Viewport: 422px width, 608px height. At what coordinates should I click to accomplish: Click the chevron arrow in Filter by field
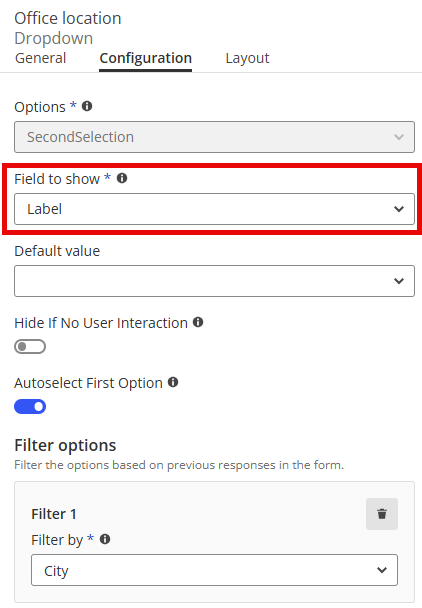click(382, 570)
